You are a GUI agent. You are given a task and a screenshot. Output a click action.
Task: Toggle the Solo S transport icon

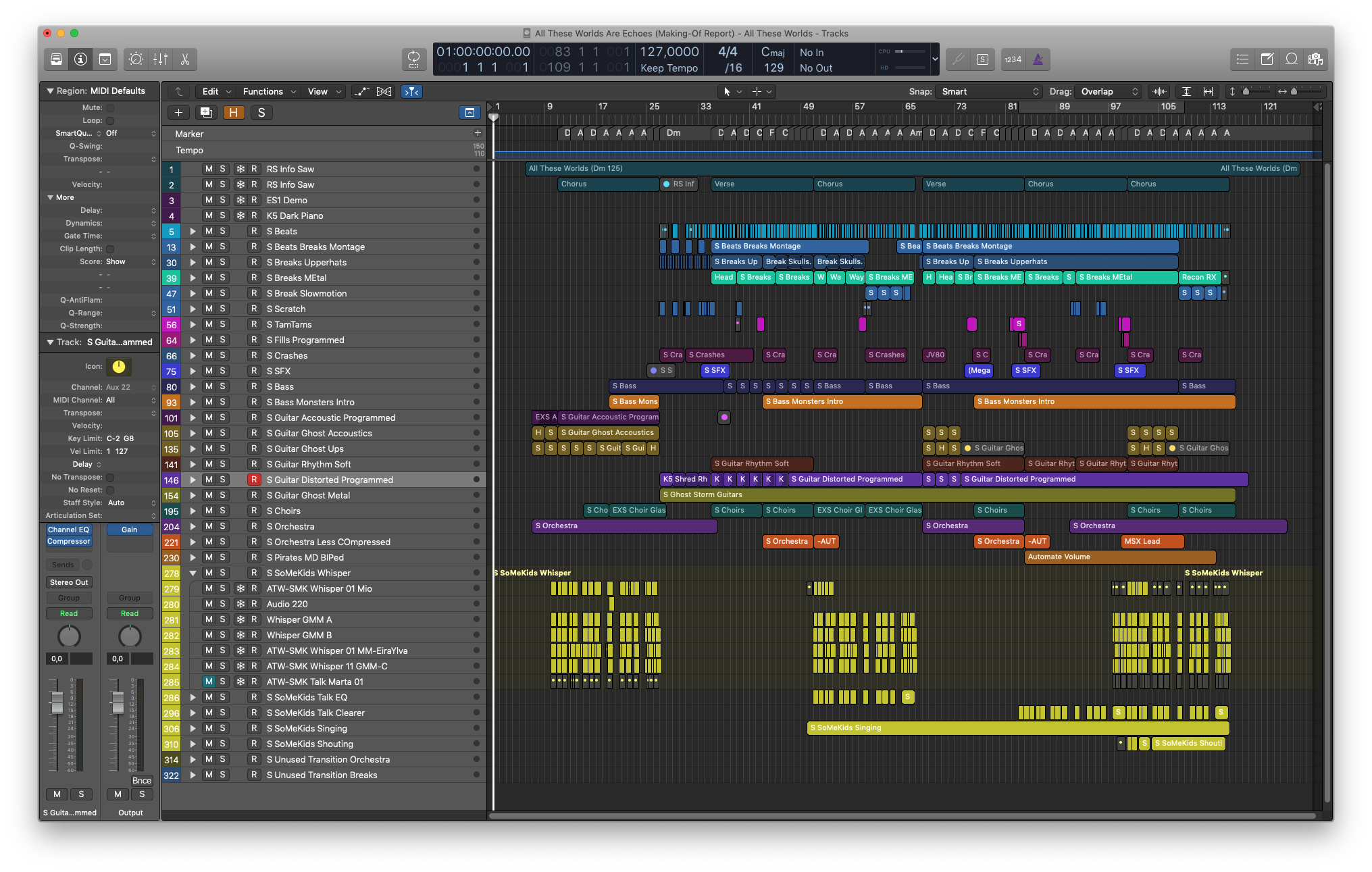[x=982, y=59]
